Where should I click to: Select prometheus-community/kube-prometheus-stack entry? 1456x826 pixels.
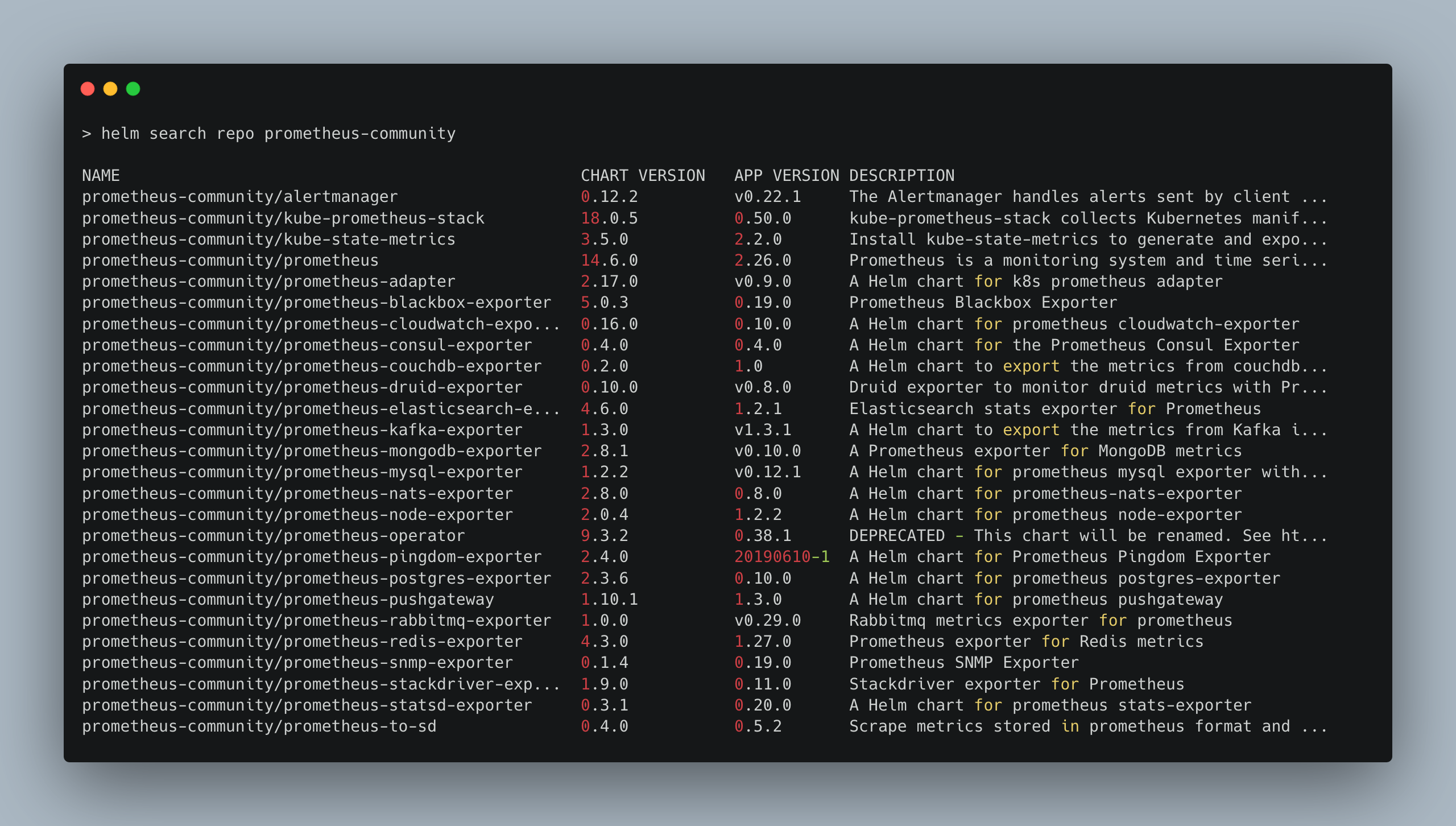click(283, 218)
